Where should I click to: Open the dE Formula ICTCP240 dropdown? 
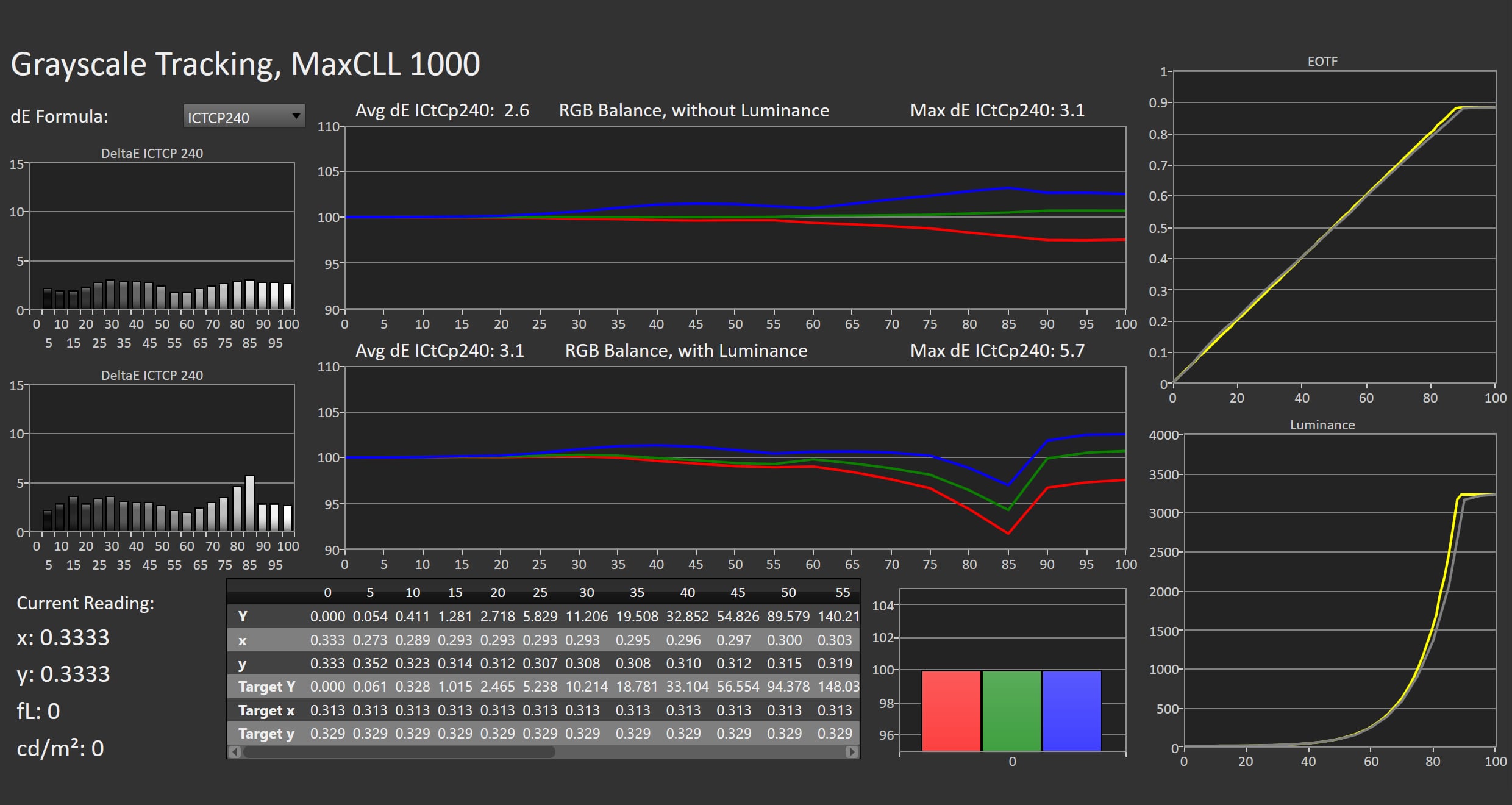pyautogui.click(x=244, y=116)
